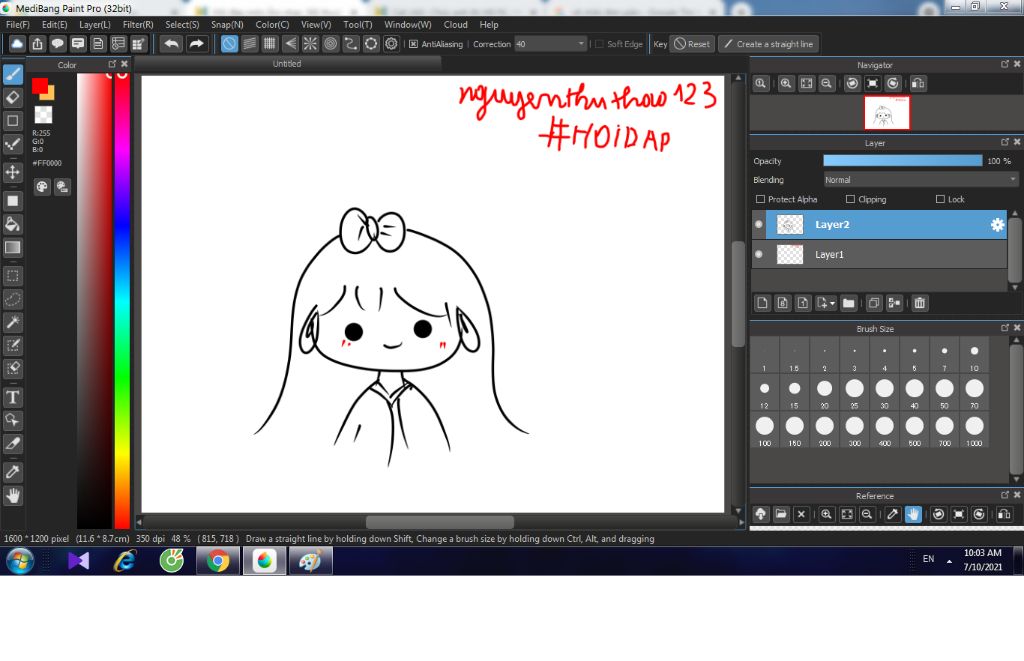Select the Text tool
The image size is (1024, 661).
[x=13, y=397]
